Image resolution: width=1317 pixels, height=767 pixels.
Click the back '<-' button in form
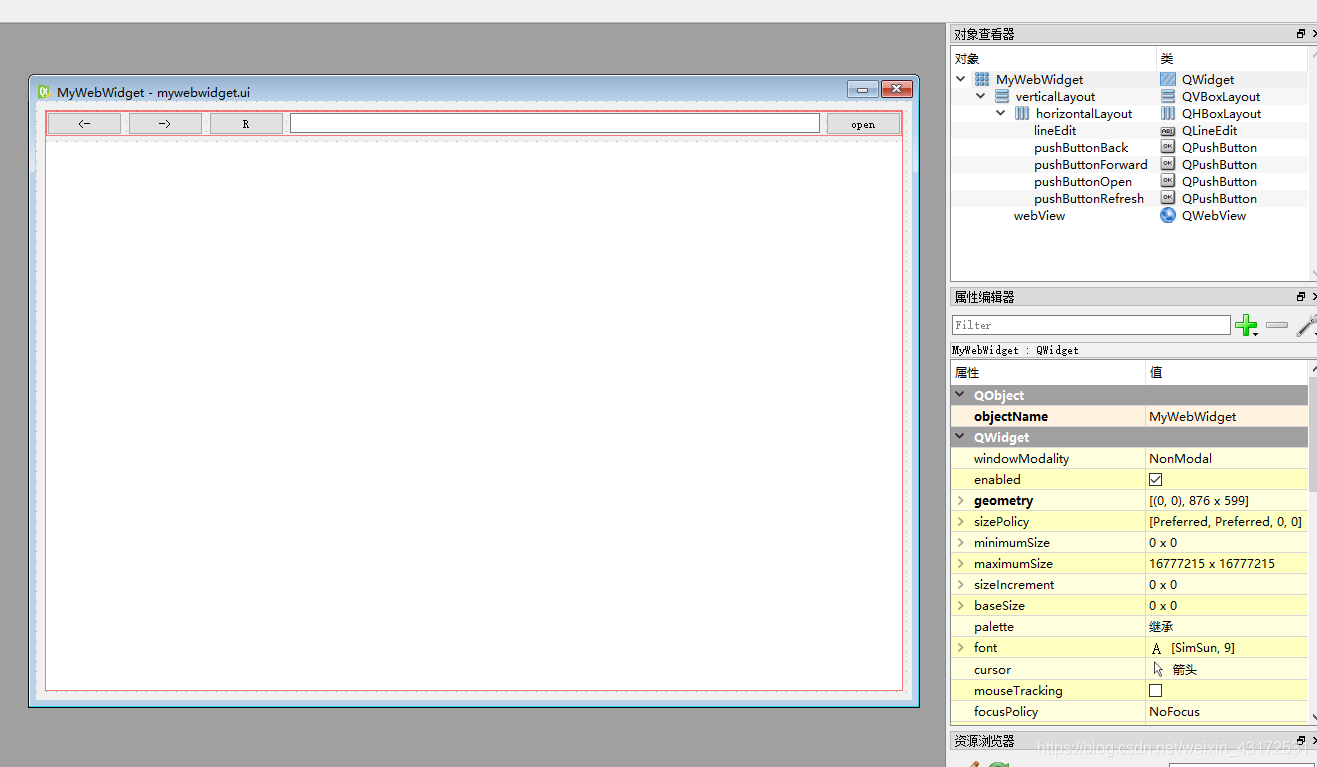click(x=85, y=124)
